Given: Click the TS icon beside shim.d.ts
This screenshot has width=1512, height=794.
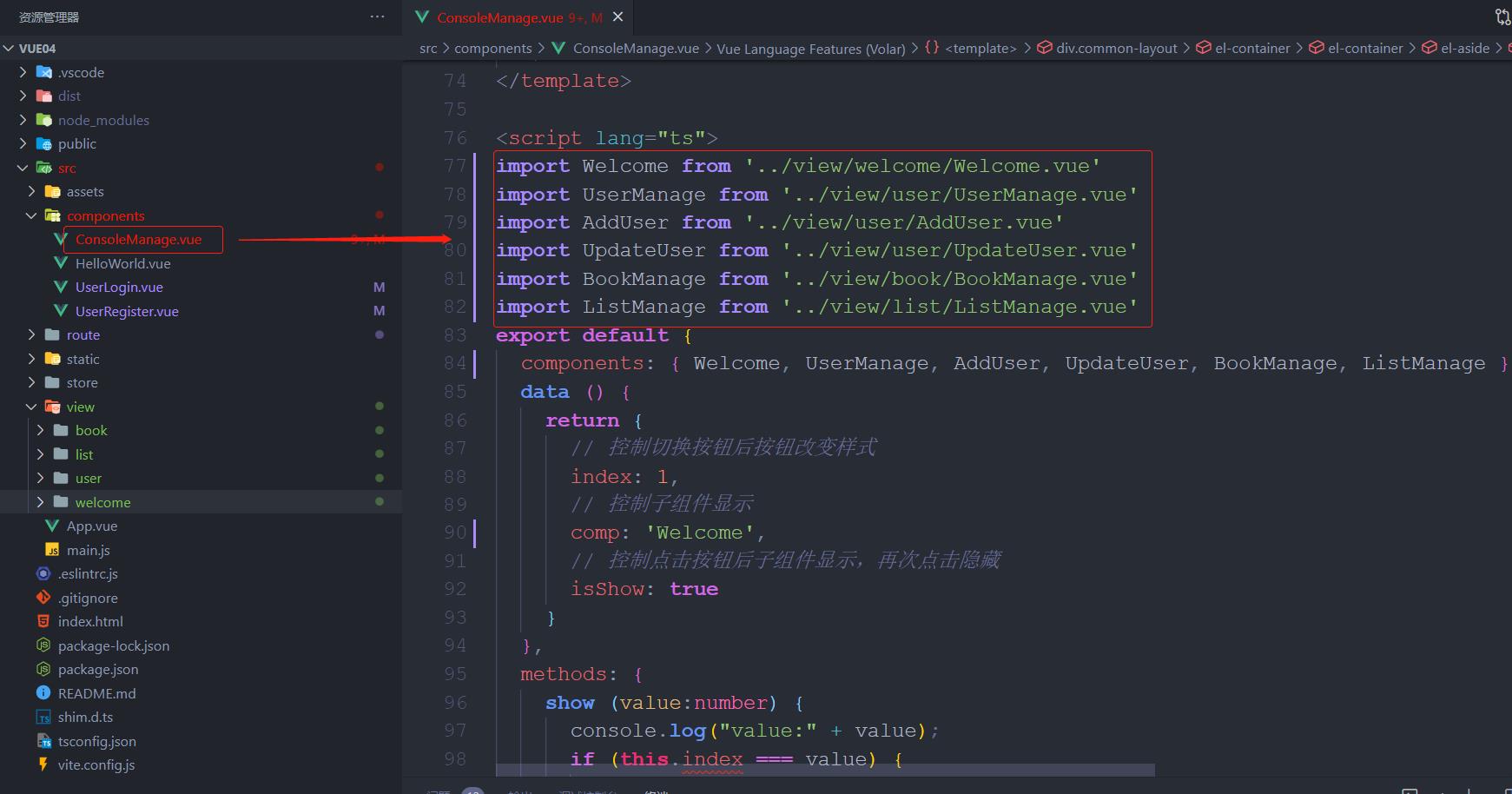Looking at the screenshot, I should tap(43, 717).
